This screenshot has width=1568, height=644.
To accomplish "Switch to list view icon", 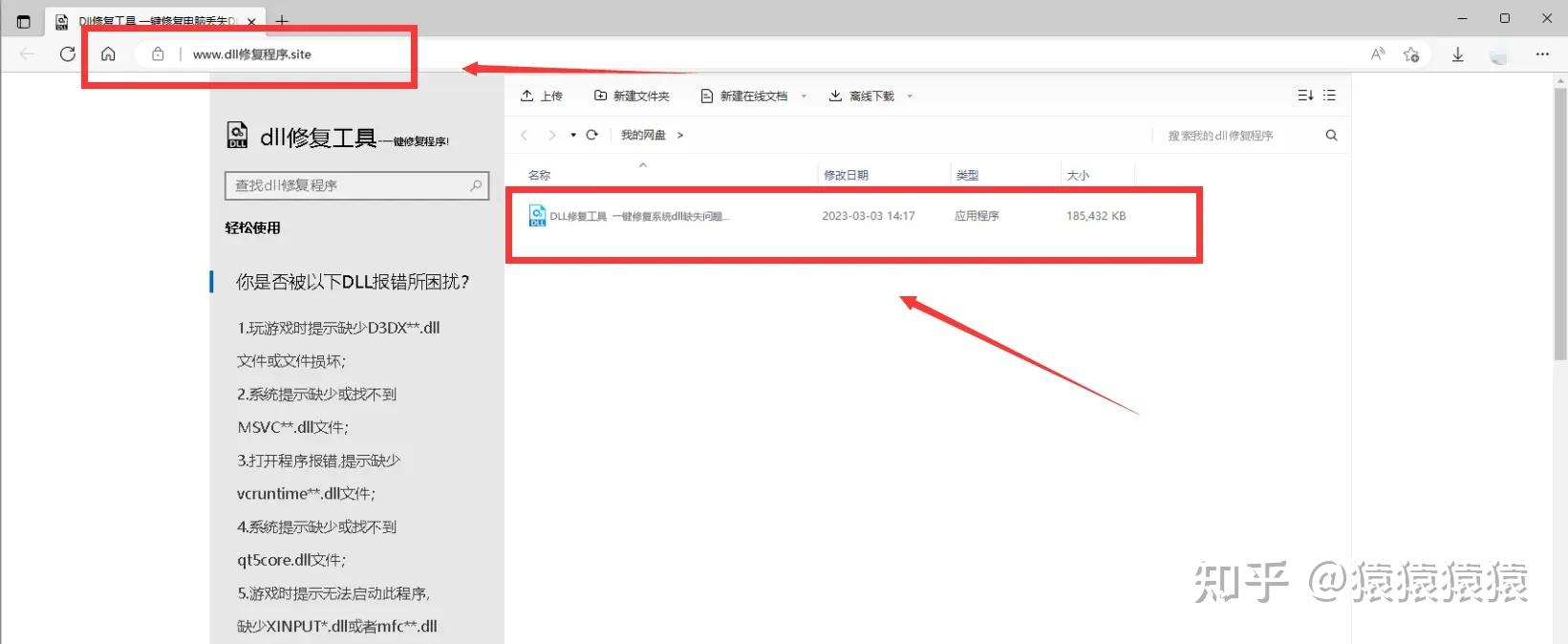I will tap(1330, 96).
